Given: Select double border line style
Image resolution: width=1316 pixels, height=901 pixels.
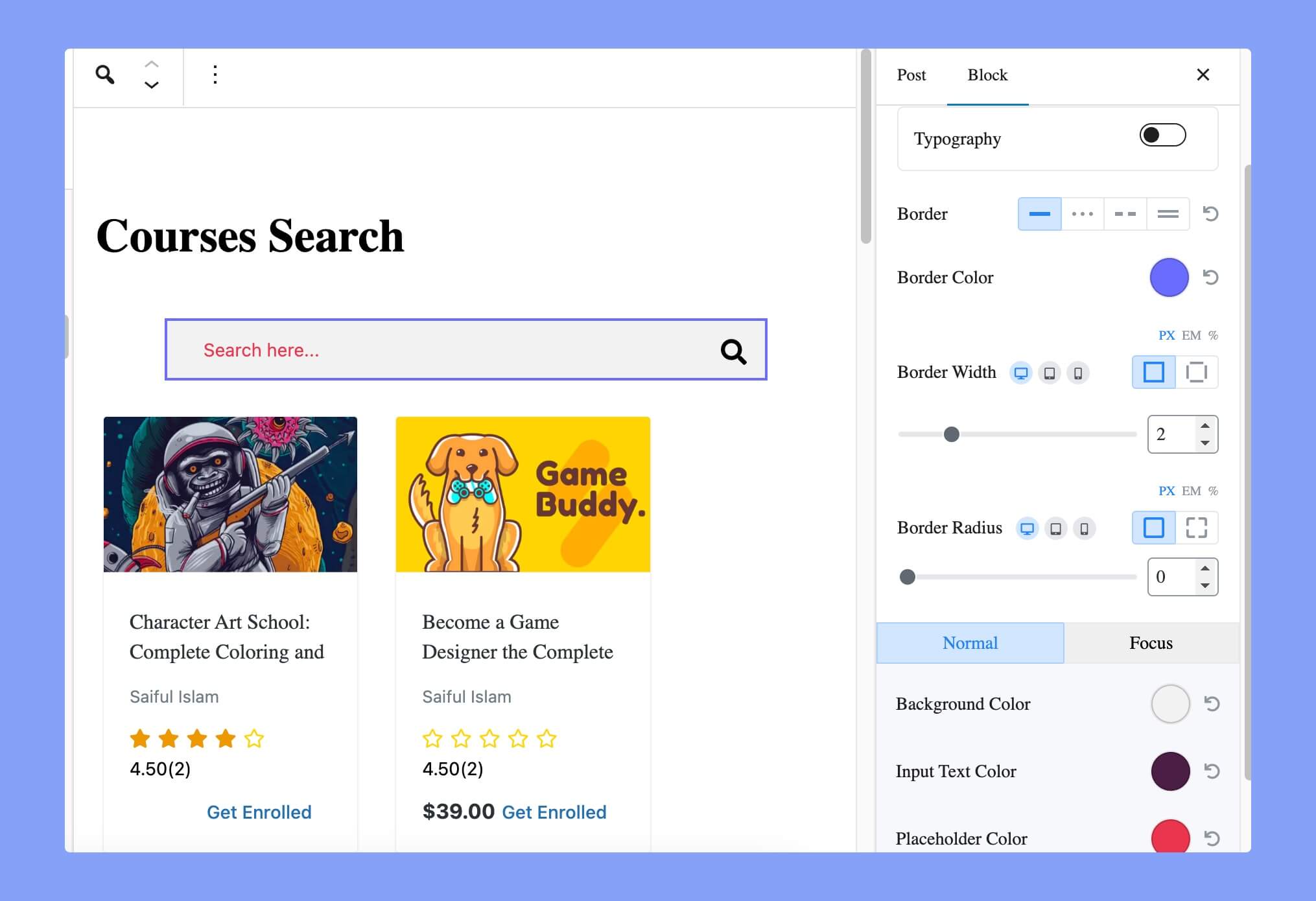Looking at the screenshot, I should (1165, 213).
